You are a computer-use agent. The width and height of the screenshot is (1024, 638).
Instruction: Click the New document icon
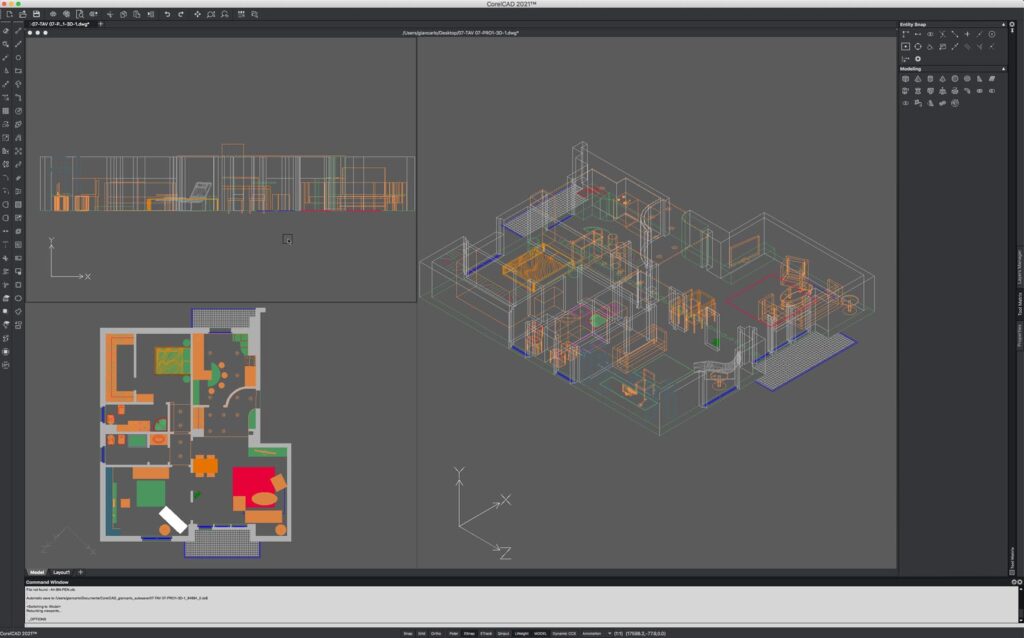[x=9, y=14]
